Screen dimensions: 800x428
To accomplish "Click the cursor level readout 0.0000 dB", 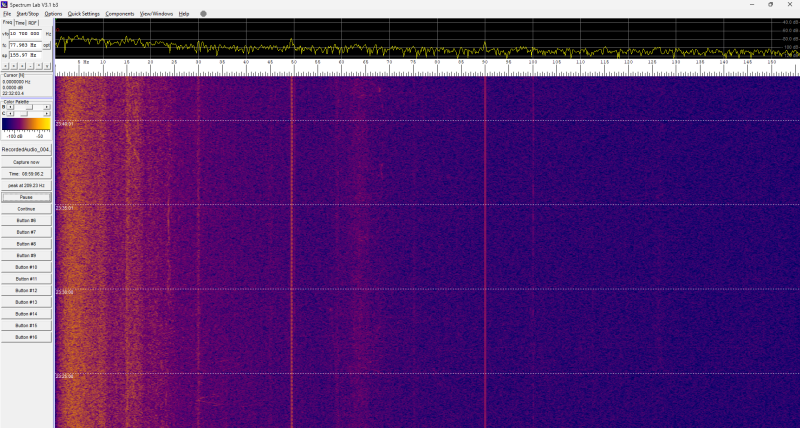I will 13,87.
